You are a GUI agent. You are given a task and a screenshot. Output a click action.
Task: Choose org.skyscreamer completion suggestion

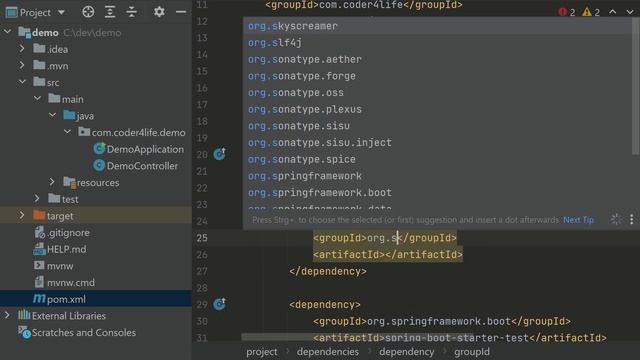click(x=437, y=26)
